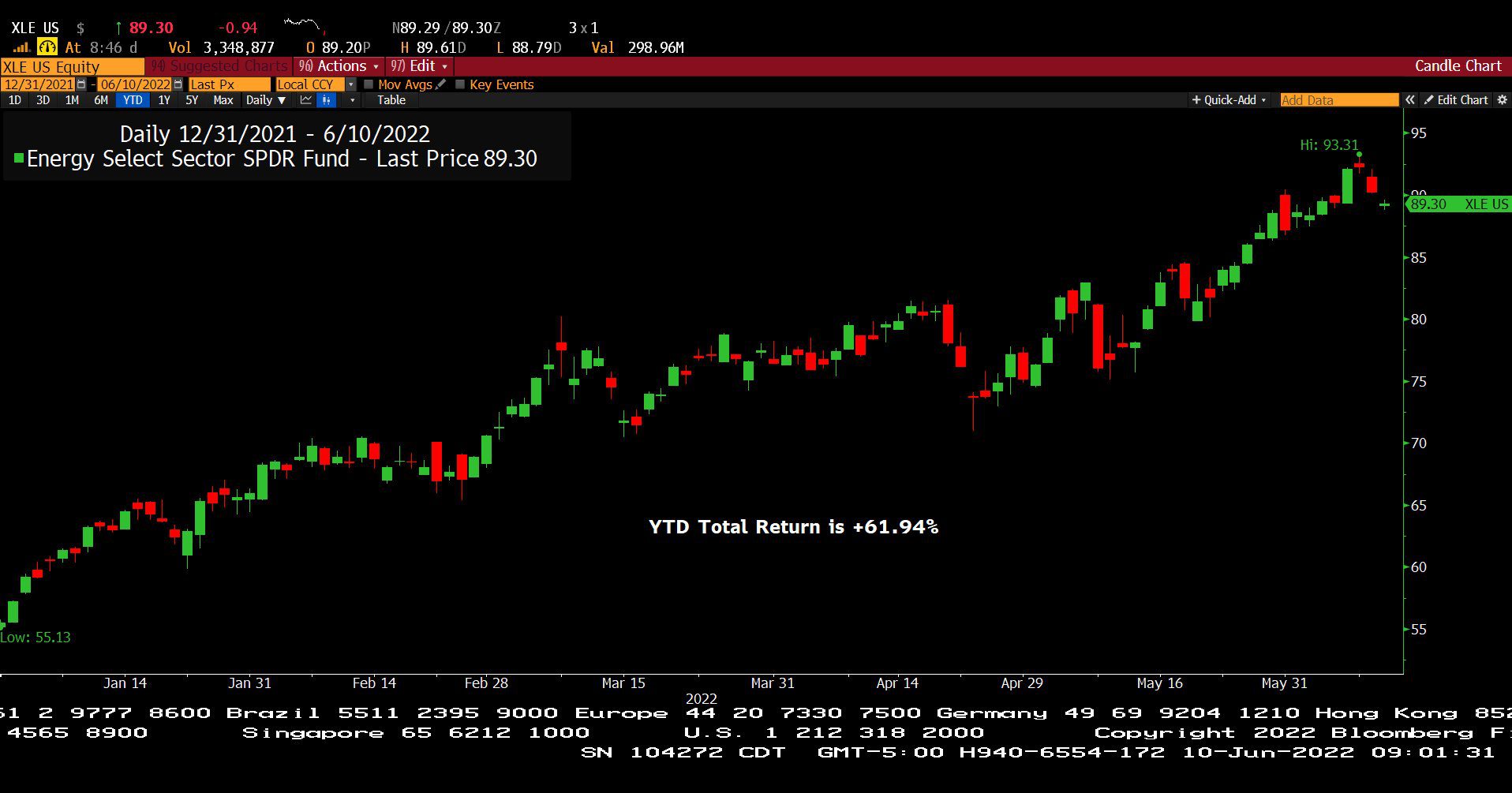Image resolution: width=1512 pixels, height=793 pixels.
Task: Click the 89.30 XLE US price tag
Action: tap(1458, 204)
